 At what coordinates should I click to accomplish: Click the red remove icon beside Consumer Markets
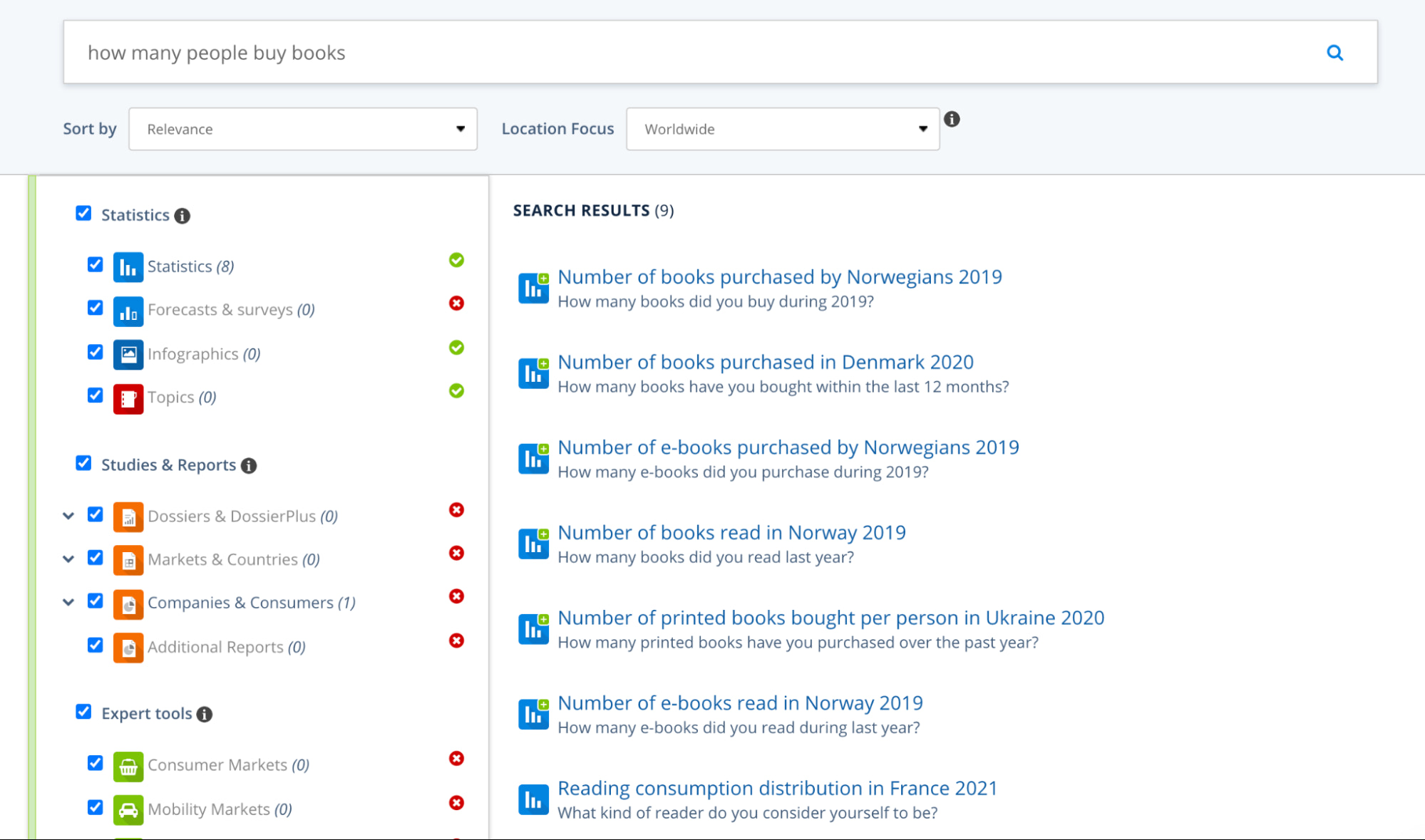coord(456,759)
